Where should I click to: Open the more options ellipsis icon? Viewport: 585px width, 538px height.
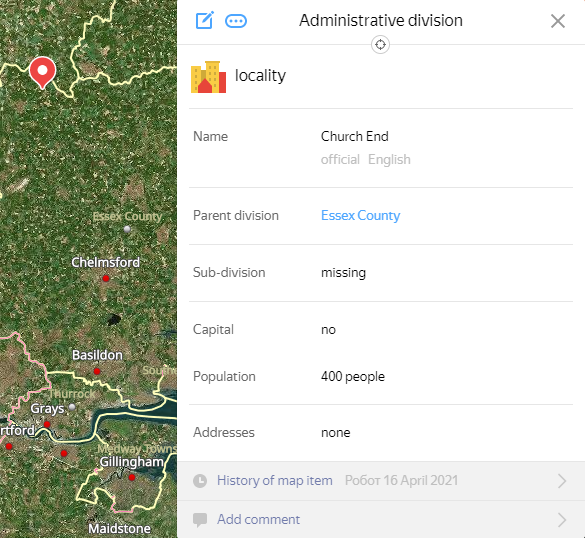[x=236, y=21]
